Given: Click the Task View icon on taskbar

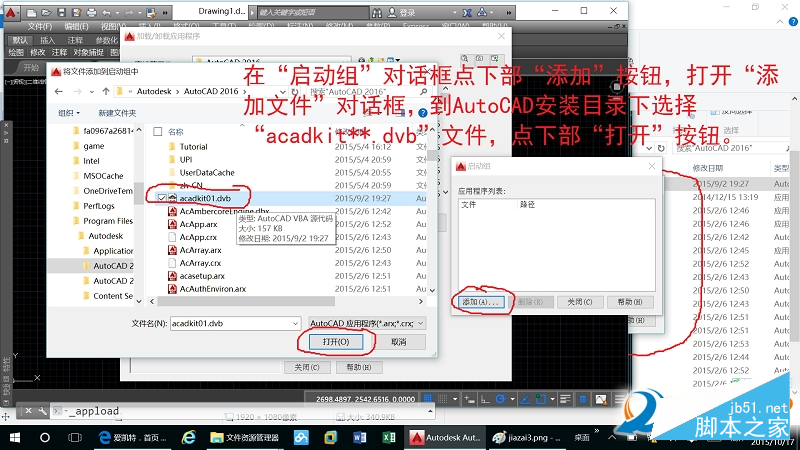Looking at the screenshot, I should click(x=75, y=437).
